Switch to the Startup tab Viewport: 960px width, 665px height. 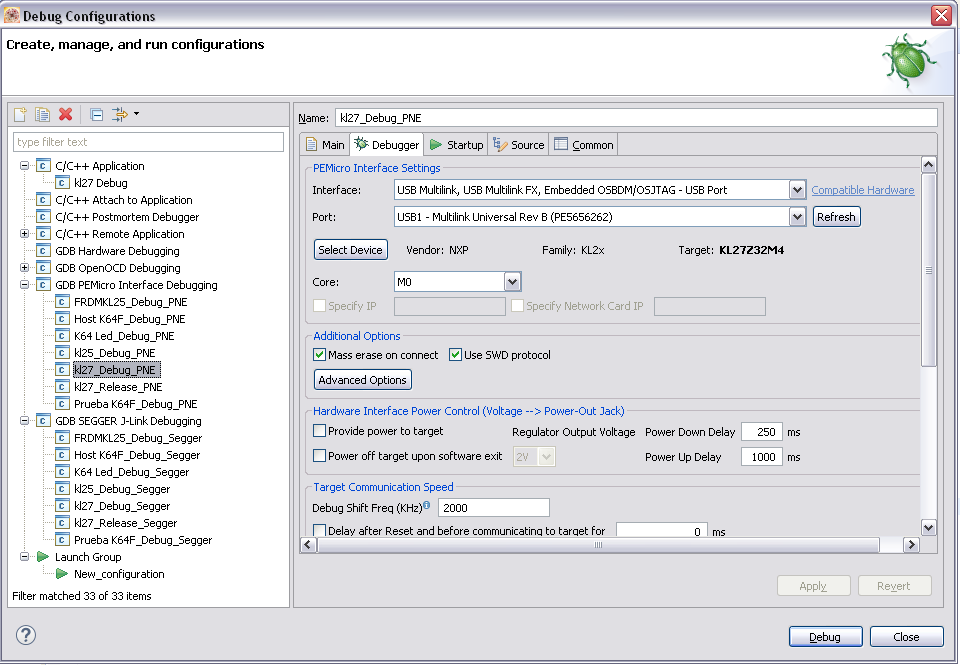pos(456,145)
